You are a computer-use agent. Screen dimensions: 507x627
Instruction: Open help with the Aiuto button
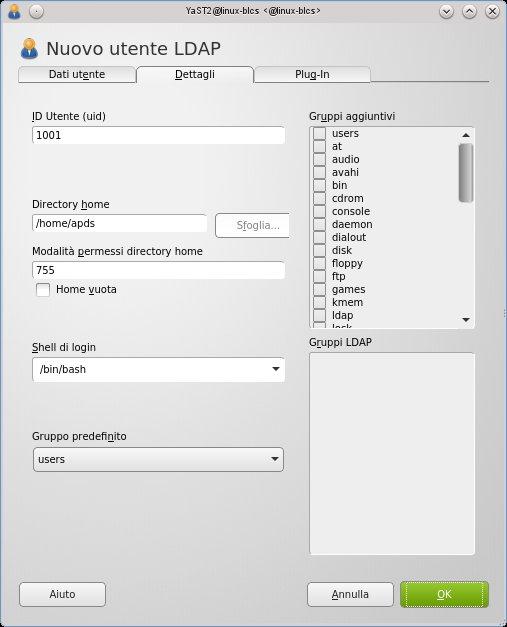click(62, 595)
